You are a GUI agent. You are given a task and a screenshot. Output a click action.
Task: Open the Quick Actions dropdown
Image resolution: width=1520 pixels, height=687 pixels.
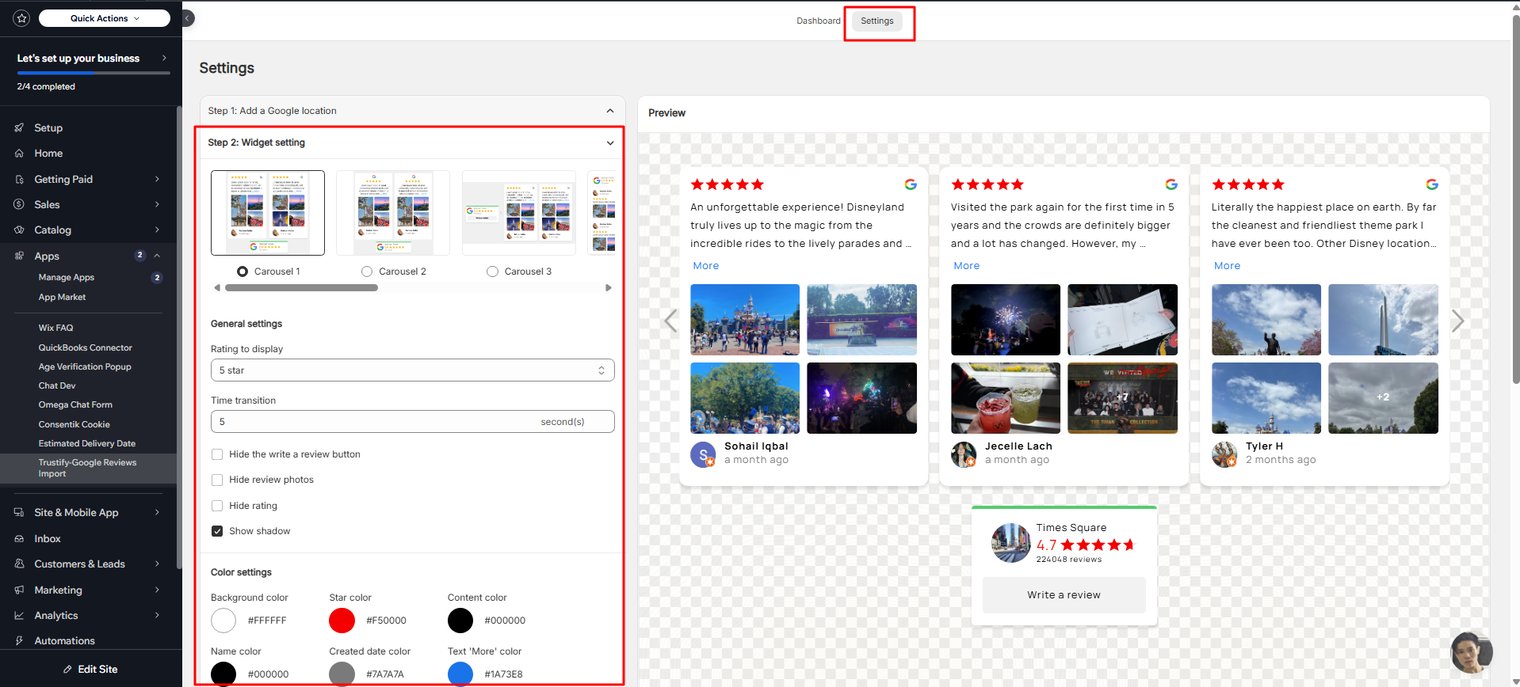(105, 18)
